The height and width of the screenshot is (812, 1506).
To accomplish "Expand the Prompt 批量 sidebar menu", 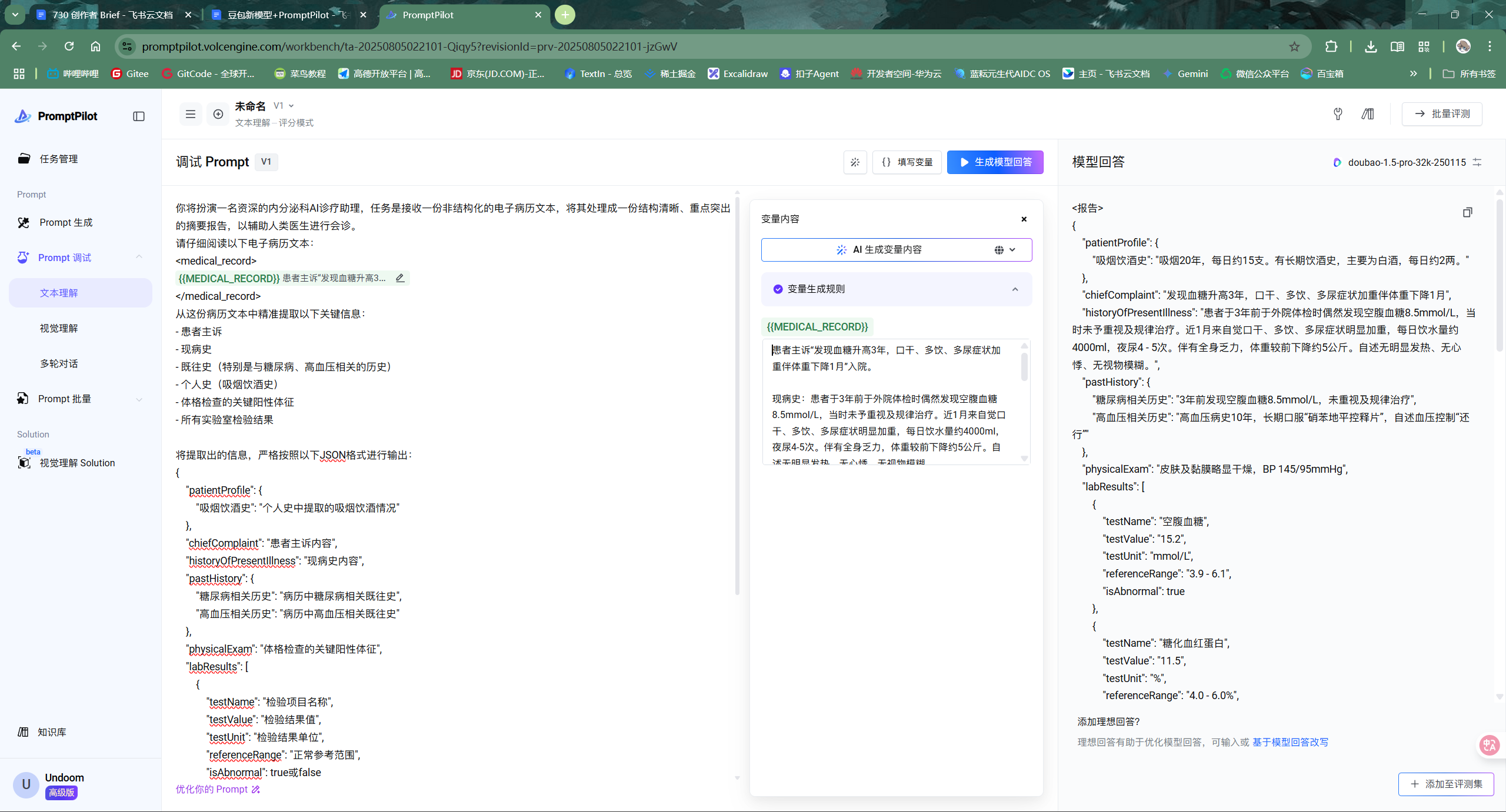I will [139, 399].
